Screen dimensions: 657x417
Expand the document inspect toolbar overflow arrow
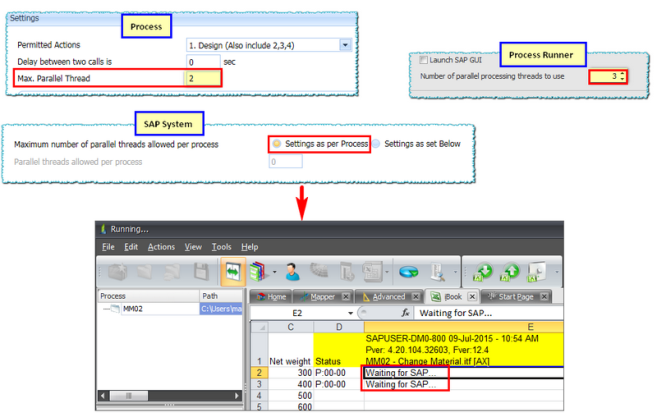455,272
